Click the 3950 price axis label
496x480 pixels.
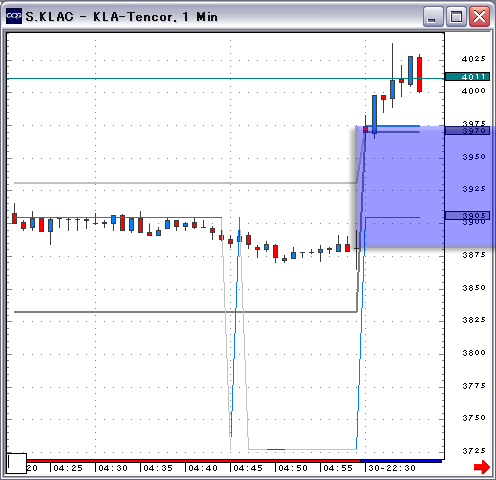[473, 157]
